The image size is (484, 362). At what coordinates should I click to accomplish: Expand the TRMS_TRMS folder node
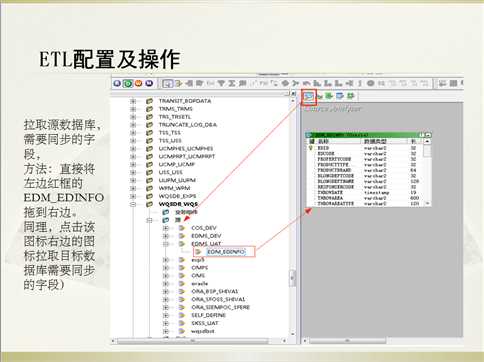click(133, 109)
